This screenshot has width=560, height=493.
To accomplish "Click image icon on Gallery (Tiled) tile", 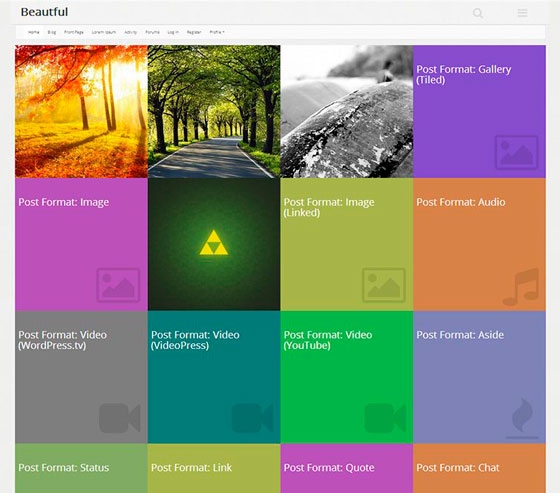I will 516,152.
